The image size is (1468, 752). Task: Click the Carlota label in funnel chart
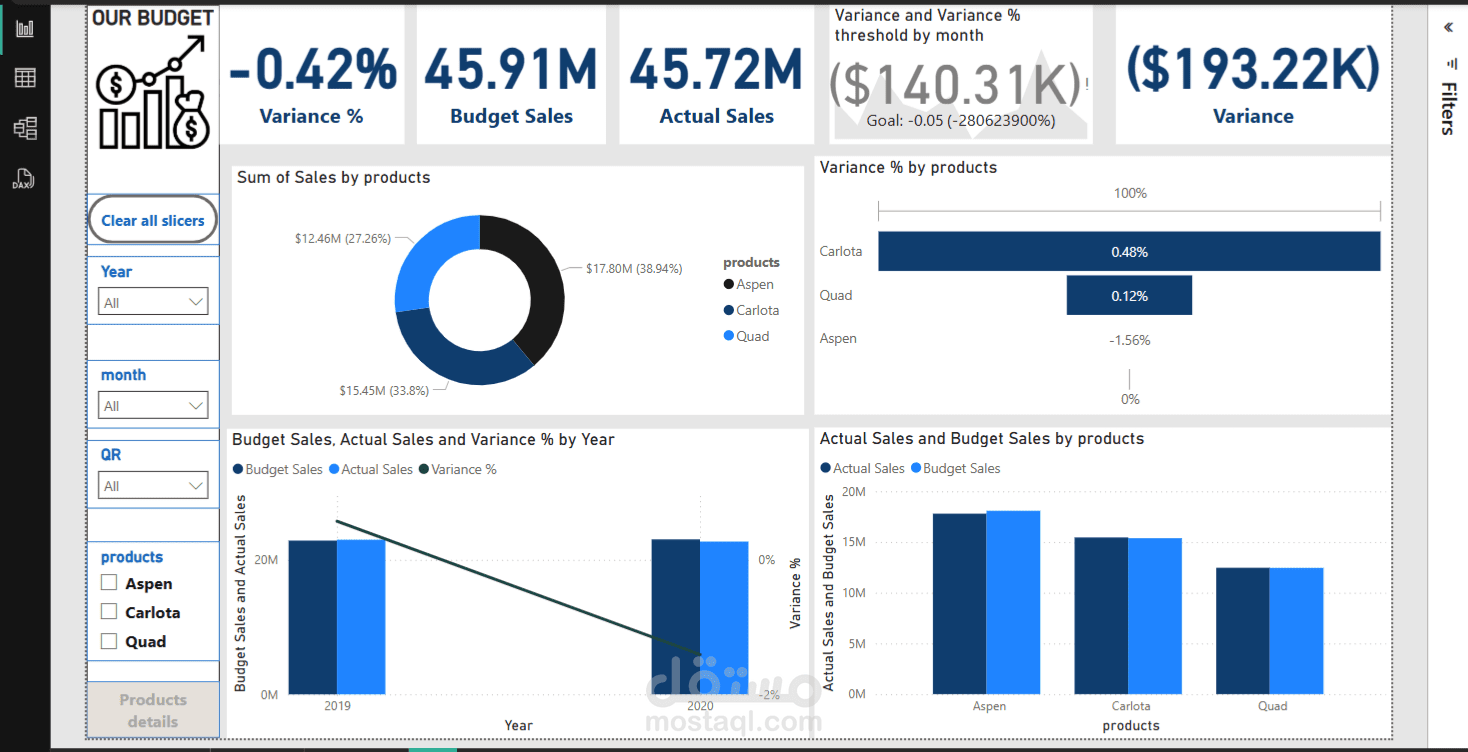[x=840, y=251]
